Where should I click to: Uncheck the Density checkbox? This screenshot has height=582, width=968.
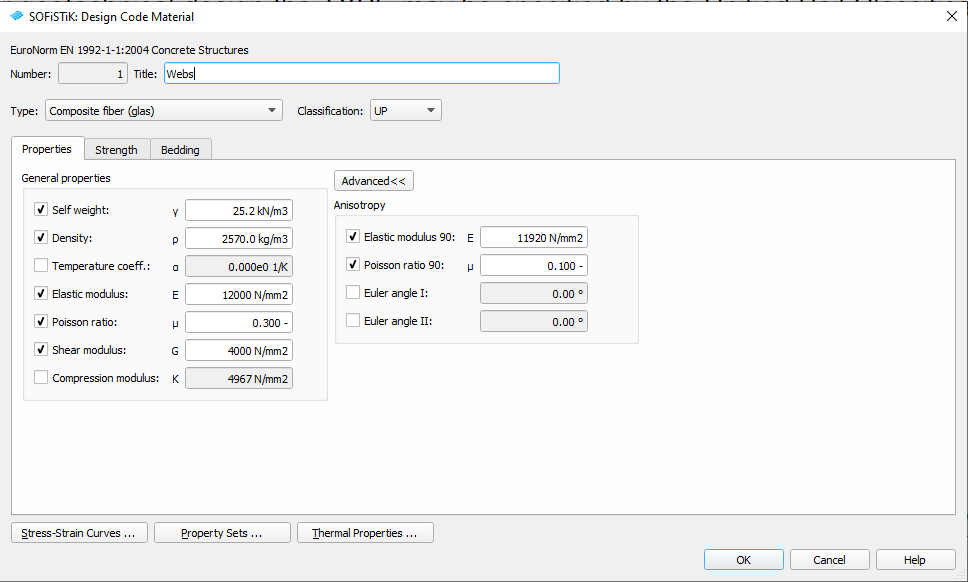[41, 237]
